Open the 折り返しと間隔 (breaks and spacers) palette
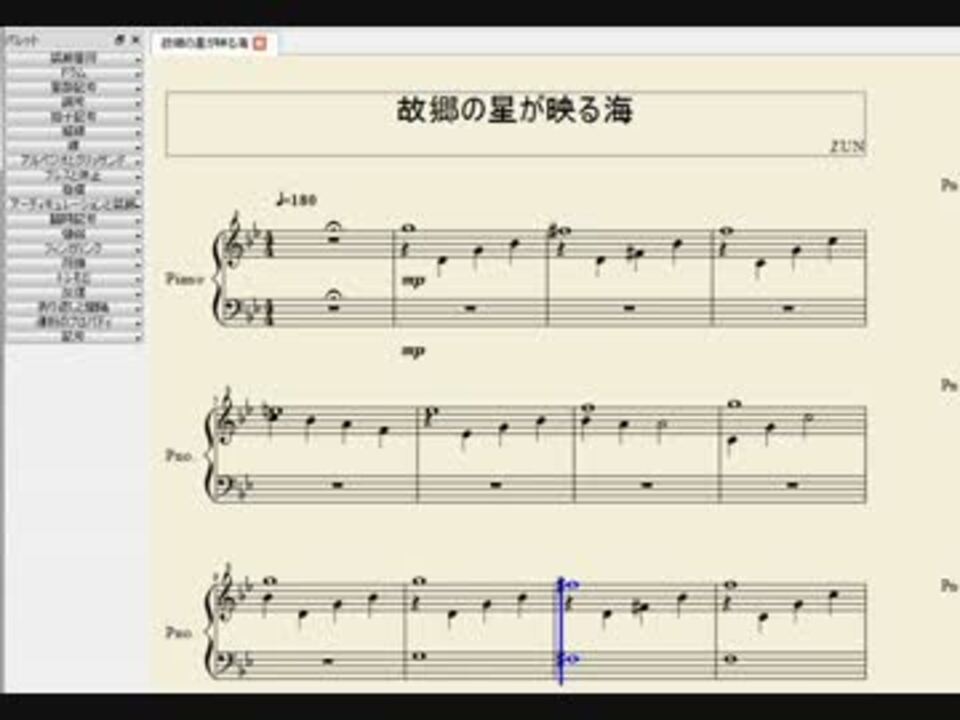 click(74, 307)
